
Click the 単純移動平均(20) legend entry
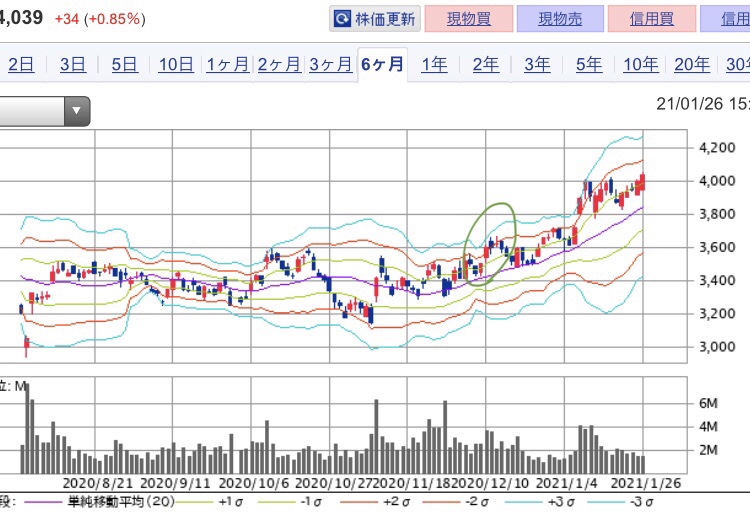tap(121, 502)
